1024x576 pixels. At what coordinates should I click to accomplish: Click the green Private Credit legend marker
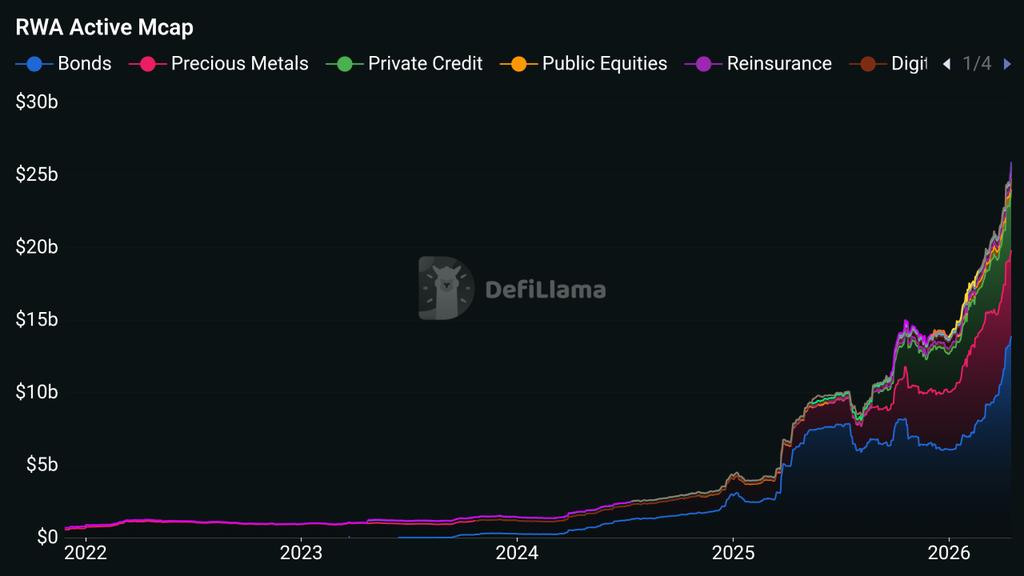pyautogui.click(x=345, y=64)
